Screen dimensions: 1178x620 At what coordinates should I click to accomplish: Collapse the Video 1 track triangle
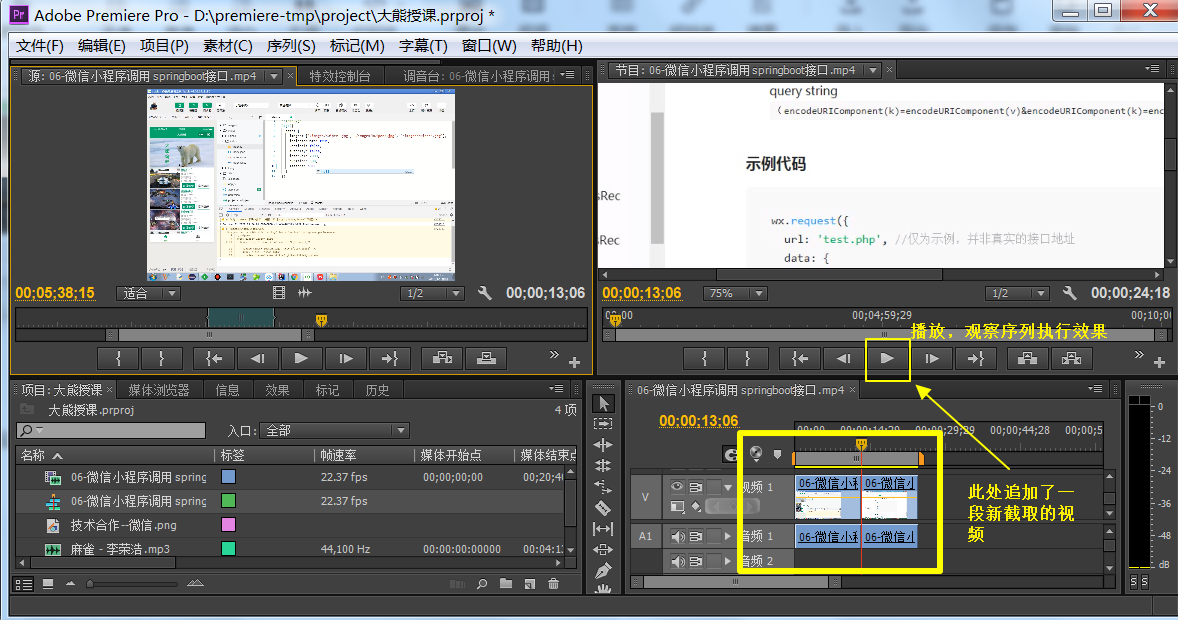pos(727,487)
